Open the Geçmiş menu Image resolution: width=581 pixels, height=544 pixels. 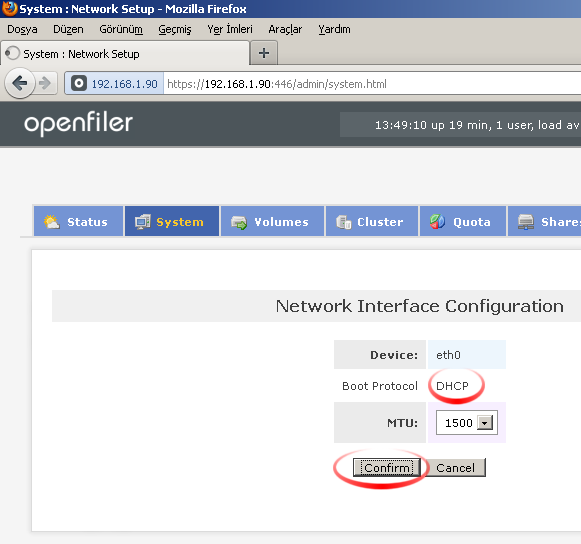175,29
